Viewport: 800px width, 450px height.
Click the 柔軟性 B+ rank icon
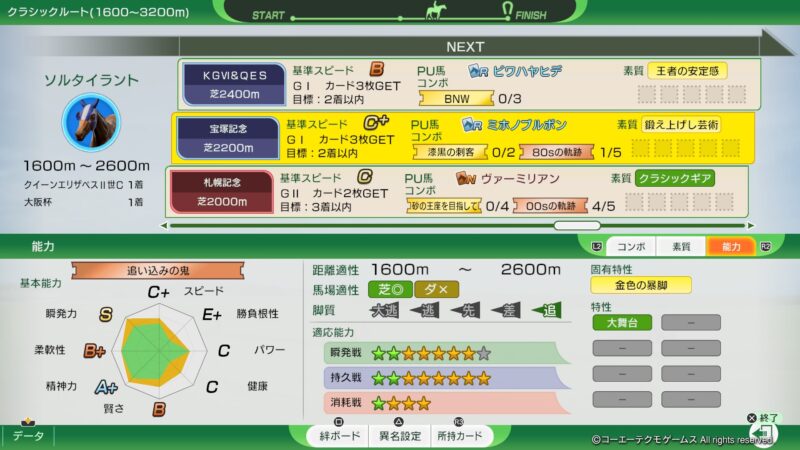click(x=94, y=351)
